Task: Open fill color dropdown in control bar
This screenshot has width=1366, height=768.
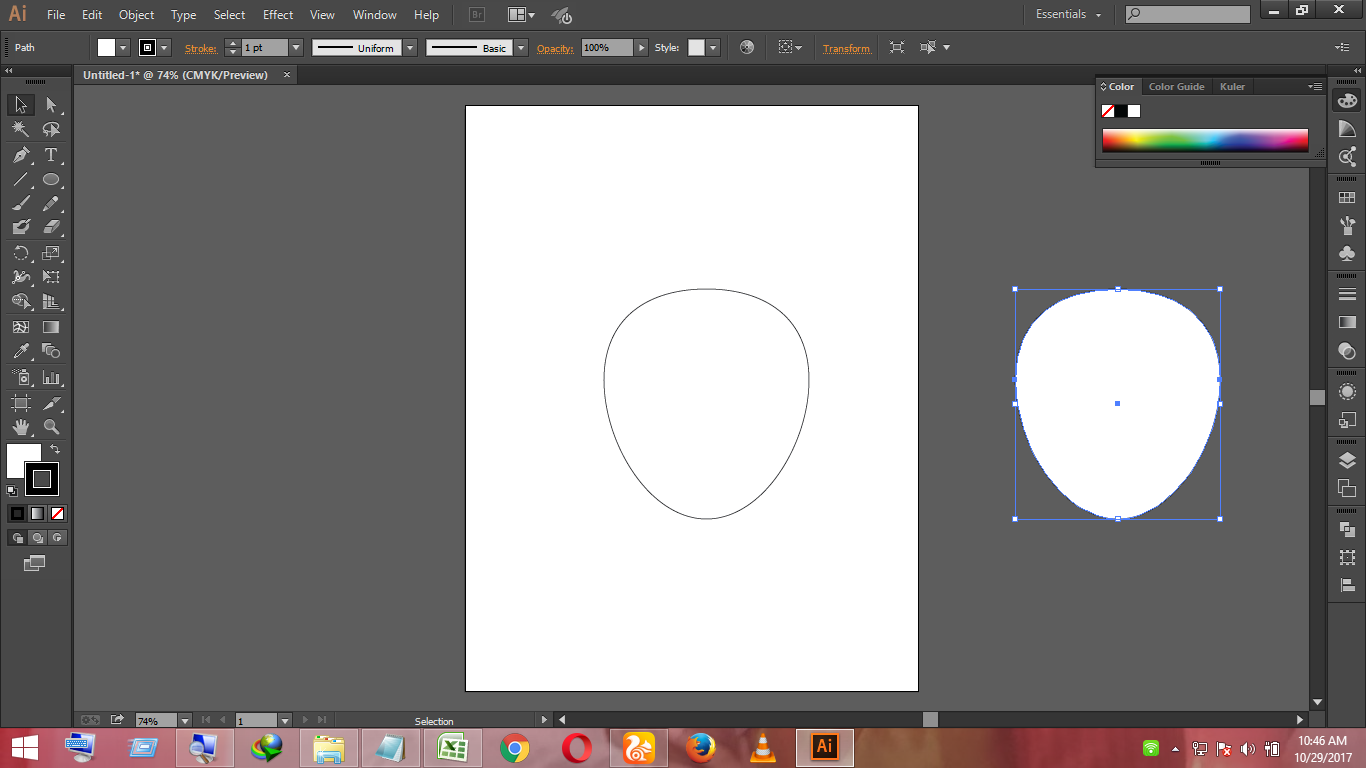Action: (x=124, y=48)
